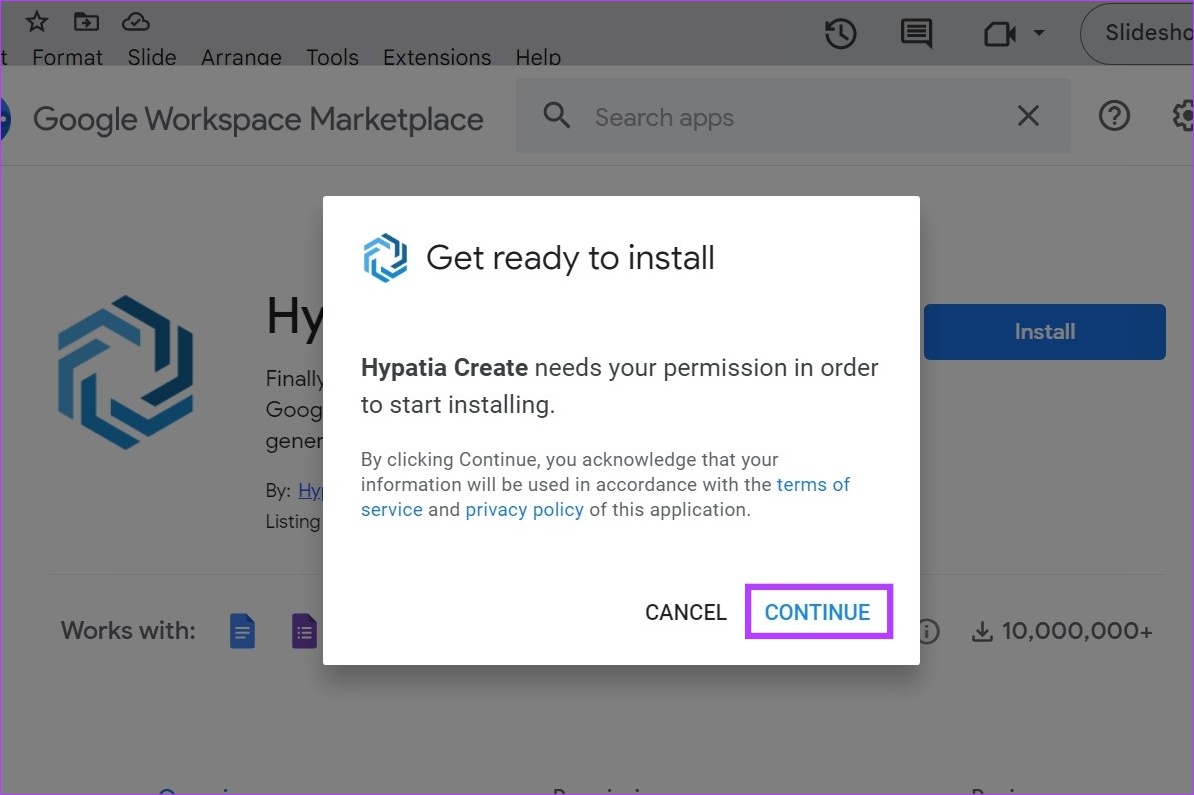This screenshot has width=1194, height=795.
Task: Open the Format menu
Action: tap(67, 57)
